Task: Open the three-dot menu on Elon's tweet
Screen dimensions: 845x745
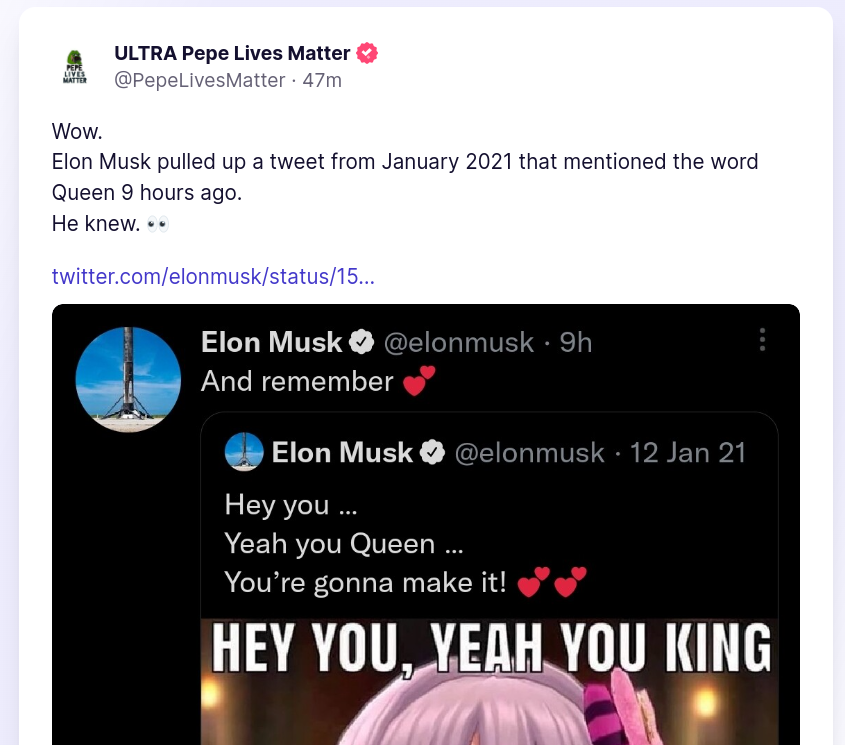Action: tap(762, 340)
